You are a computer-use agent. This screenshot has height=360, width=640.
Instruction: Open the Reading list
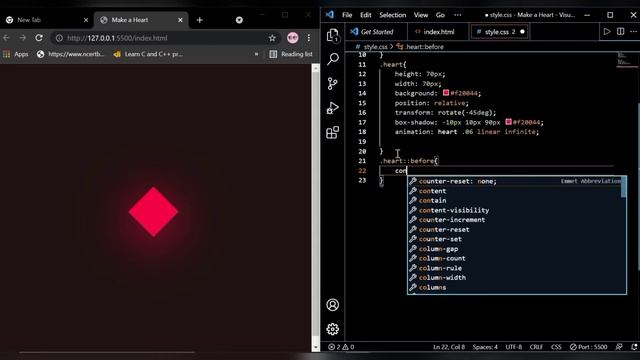point(291,54)
